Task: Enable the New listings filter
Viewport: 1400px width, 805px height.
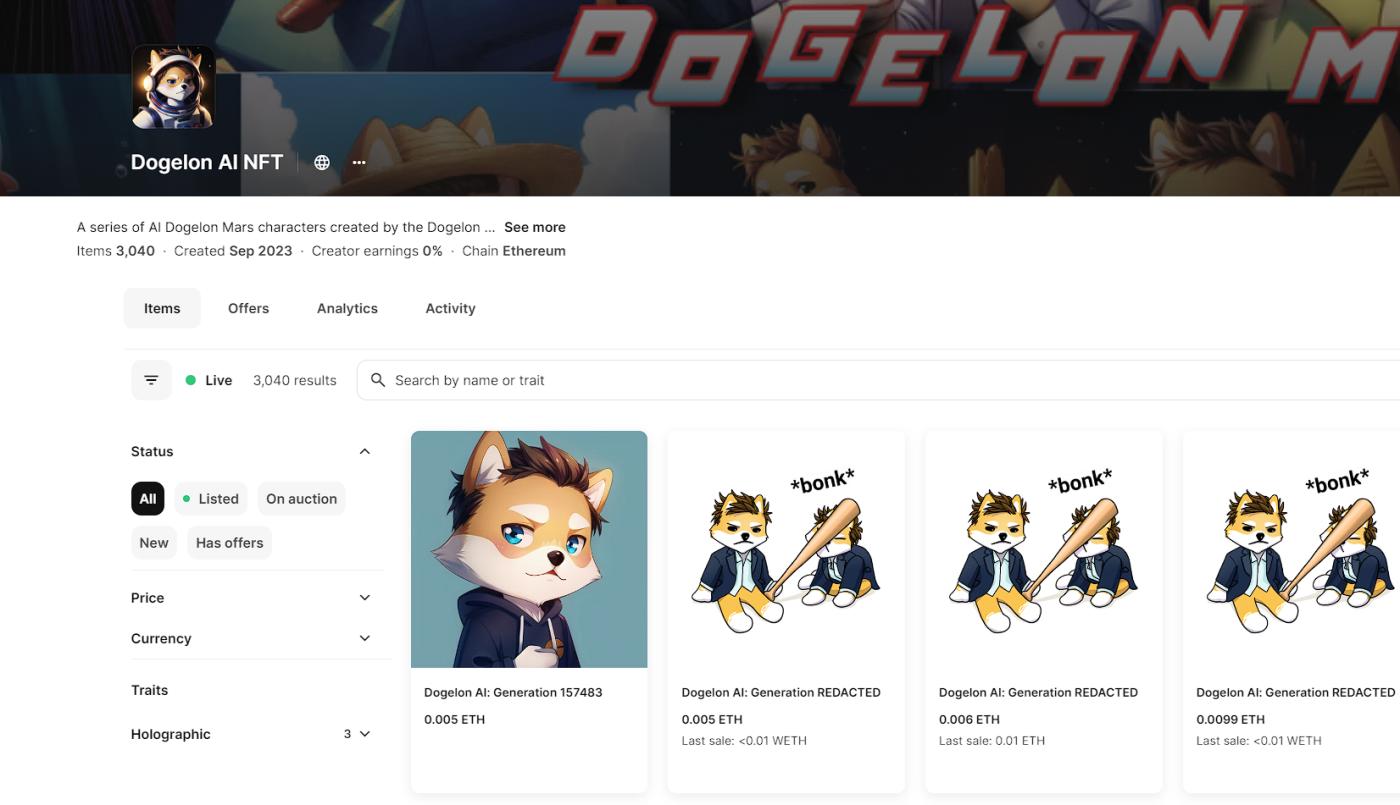Action: click(x=153, y=542)
